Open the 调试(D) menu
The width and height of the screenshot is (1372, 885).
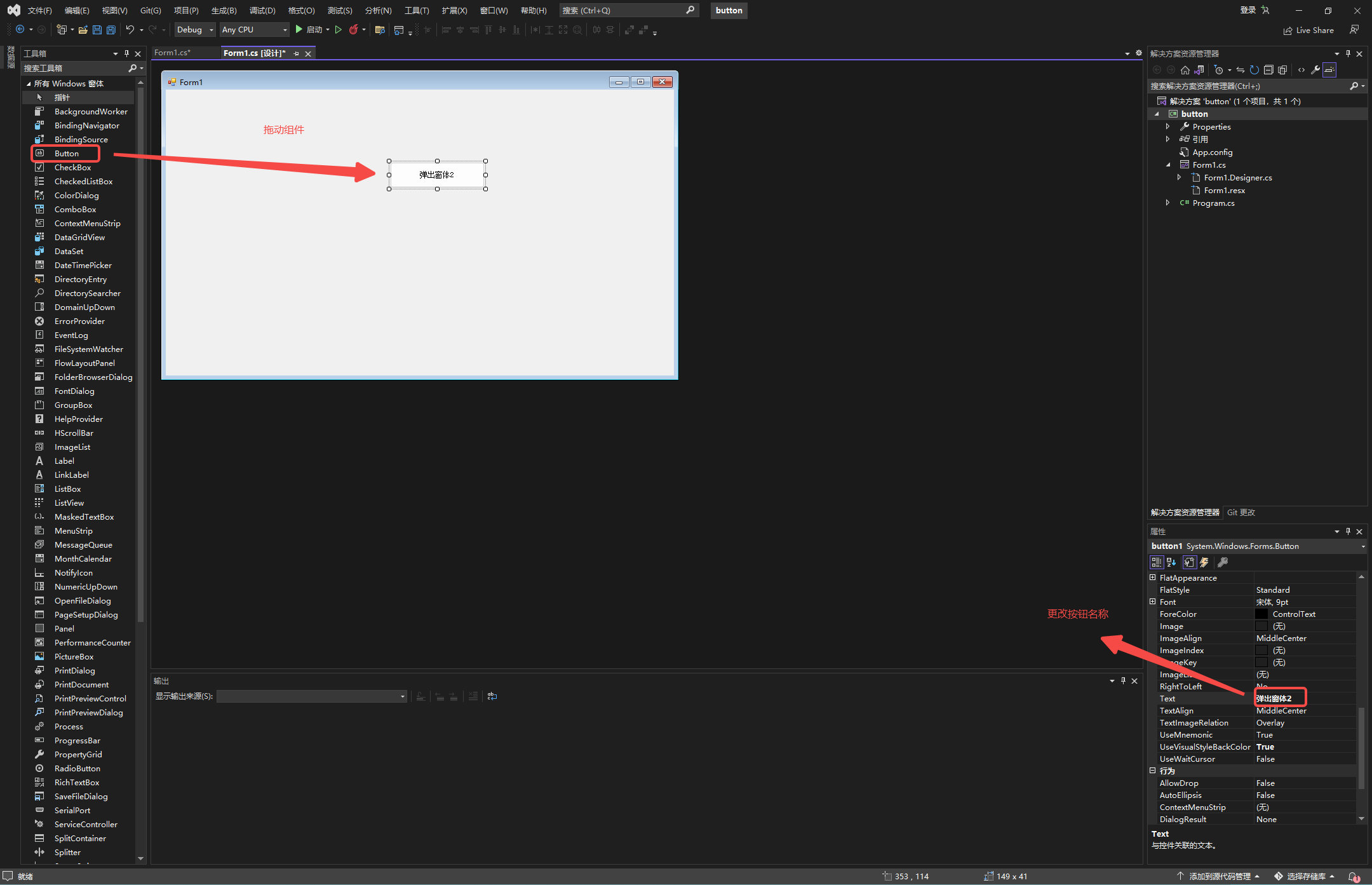coord(262,10)
